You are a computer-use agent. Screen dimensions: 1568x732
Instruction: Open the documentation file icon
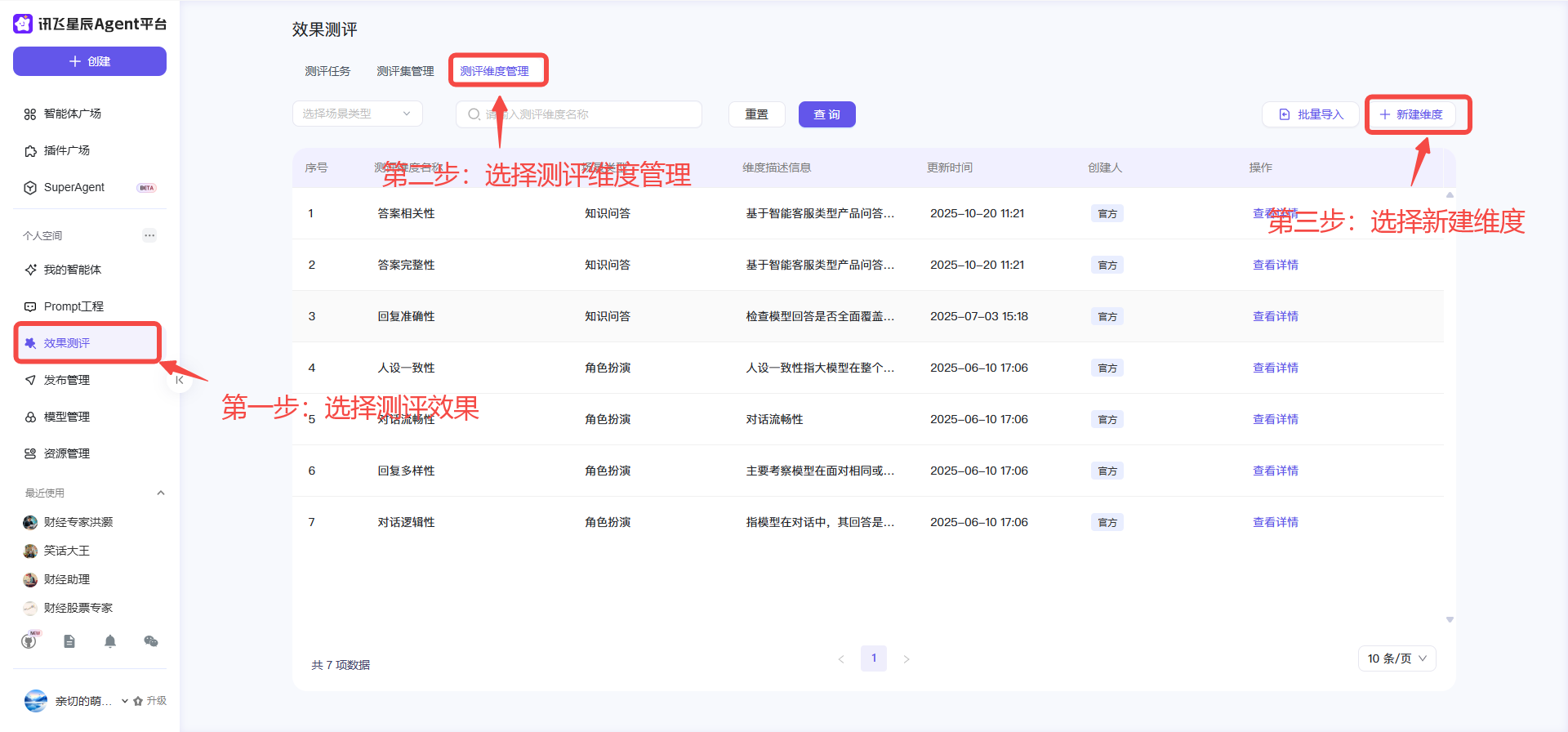(x=69, y=641)
